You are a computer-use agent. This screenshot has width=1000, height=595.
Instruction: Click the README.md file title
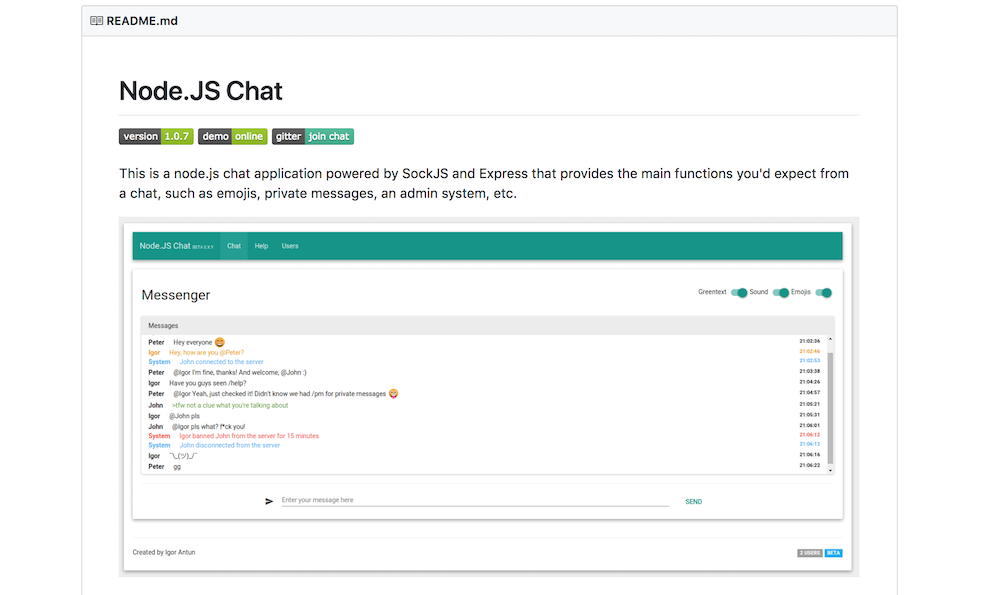pos(142,21)
